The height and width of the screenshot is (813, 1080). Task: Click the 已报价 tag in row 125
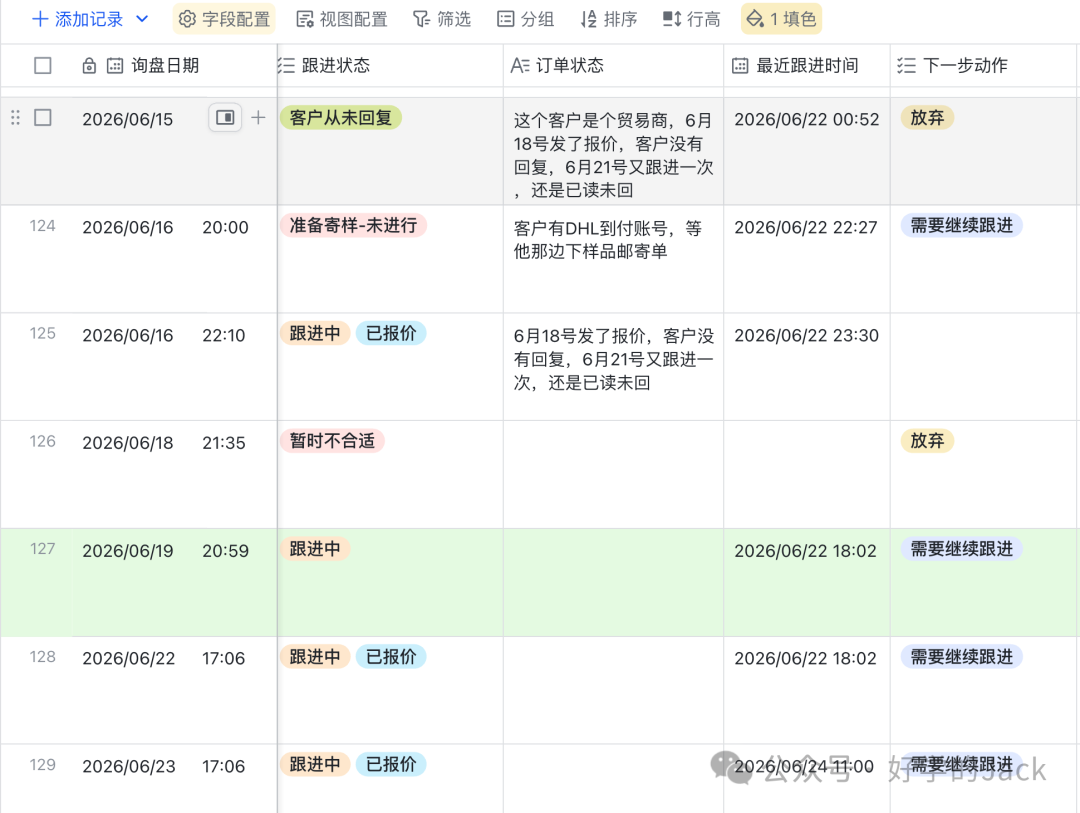(x=391, y=333)
